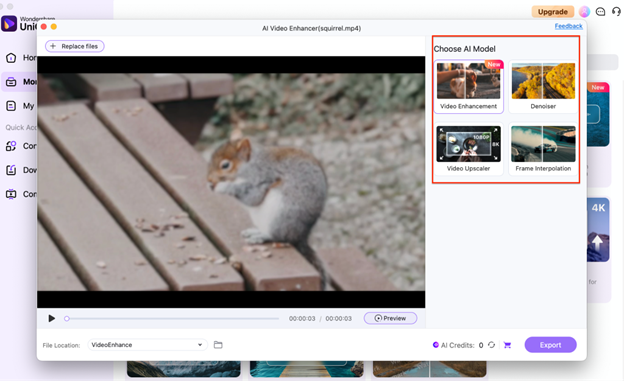624x381 pixels.
Task: Click the Upgrade button
Action: tap(553, 12)
